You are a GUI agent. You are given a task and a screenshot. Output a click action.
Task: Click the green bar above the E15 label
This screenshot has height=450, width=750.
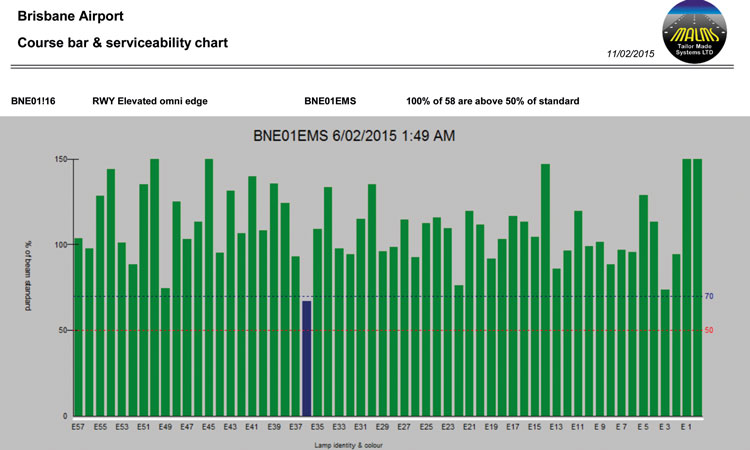coord(534,326)
